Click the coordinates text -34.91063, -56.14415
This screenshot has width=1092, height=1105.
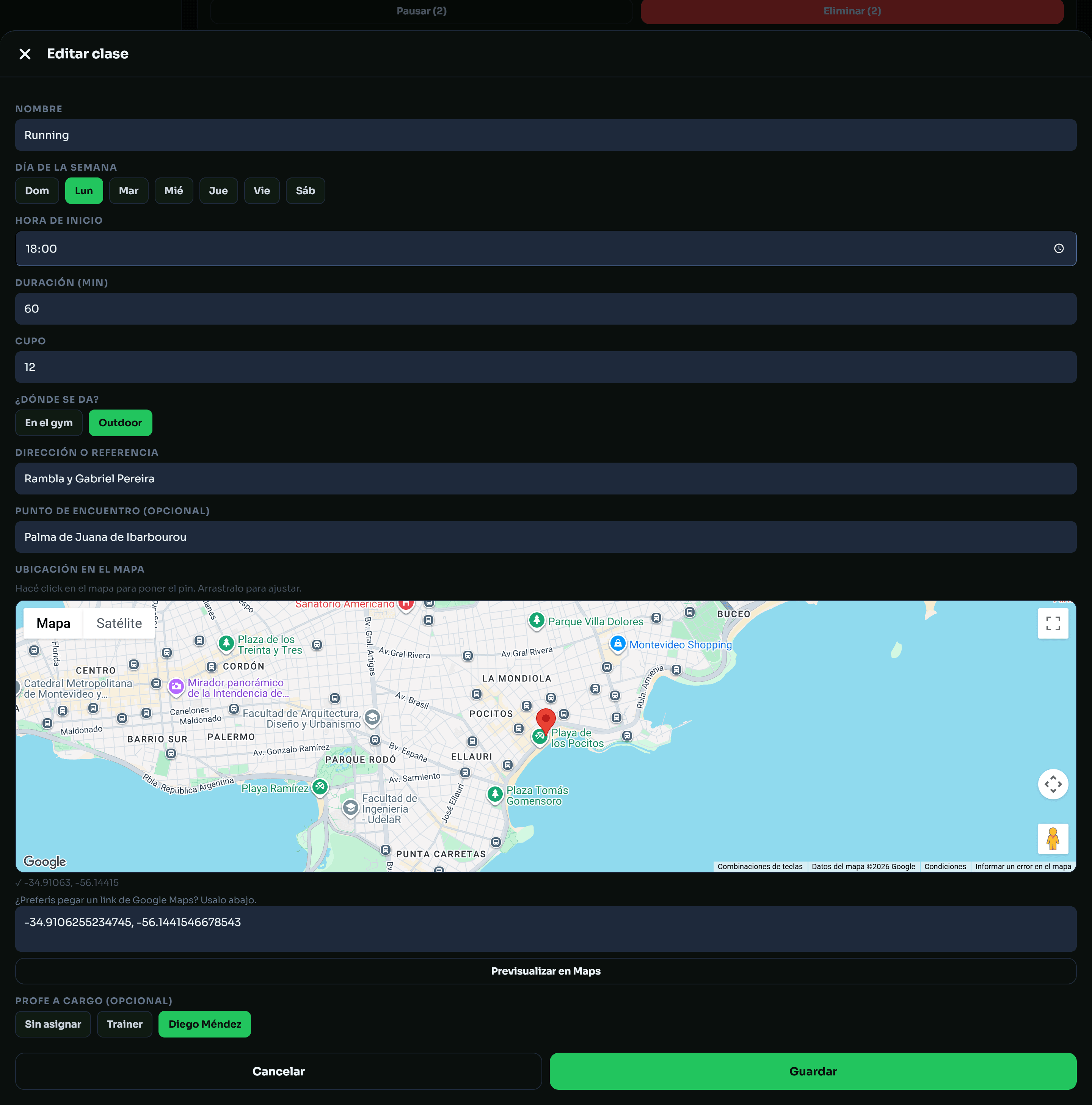click(x=72, y=882)
